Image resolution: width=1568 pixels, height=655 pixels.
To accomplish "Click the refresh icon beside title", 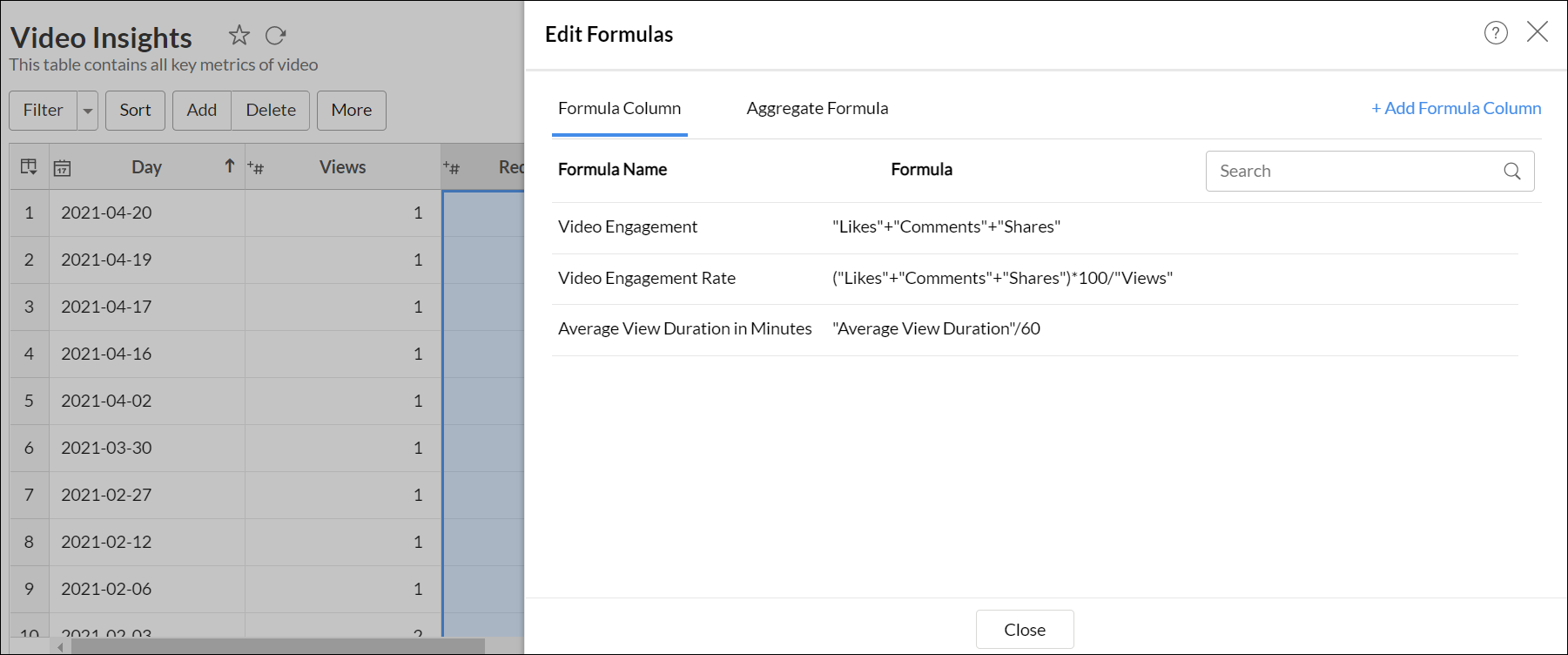I will click(276, 36).
